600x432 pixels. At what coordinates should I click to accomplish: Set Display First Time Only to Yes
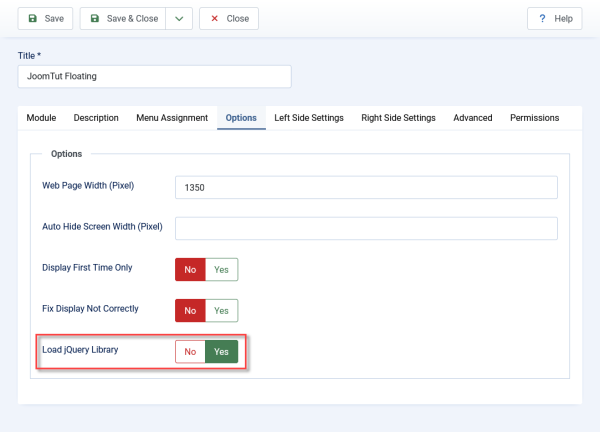pos(222,269)
